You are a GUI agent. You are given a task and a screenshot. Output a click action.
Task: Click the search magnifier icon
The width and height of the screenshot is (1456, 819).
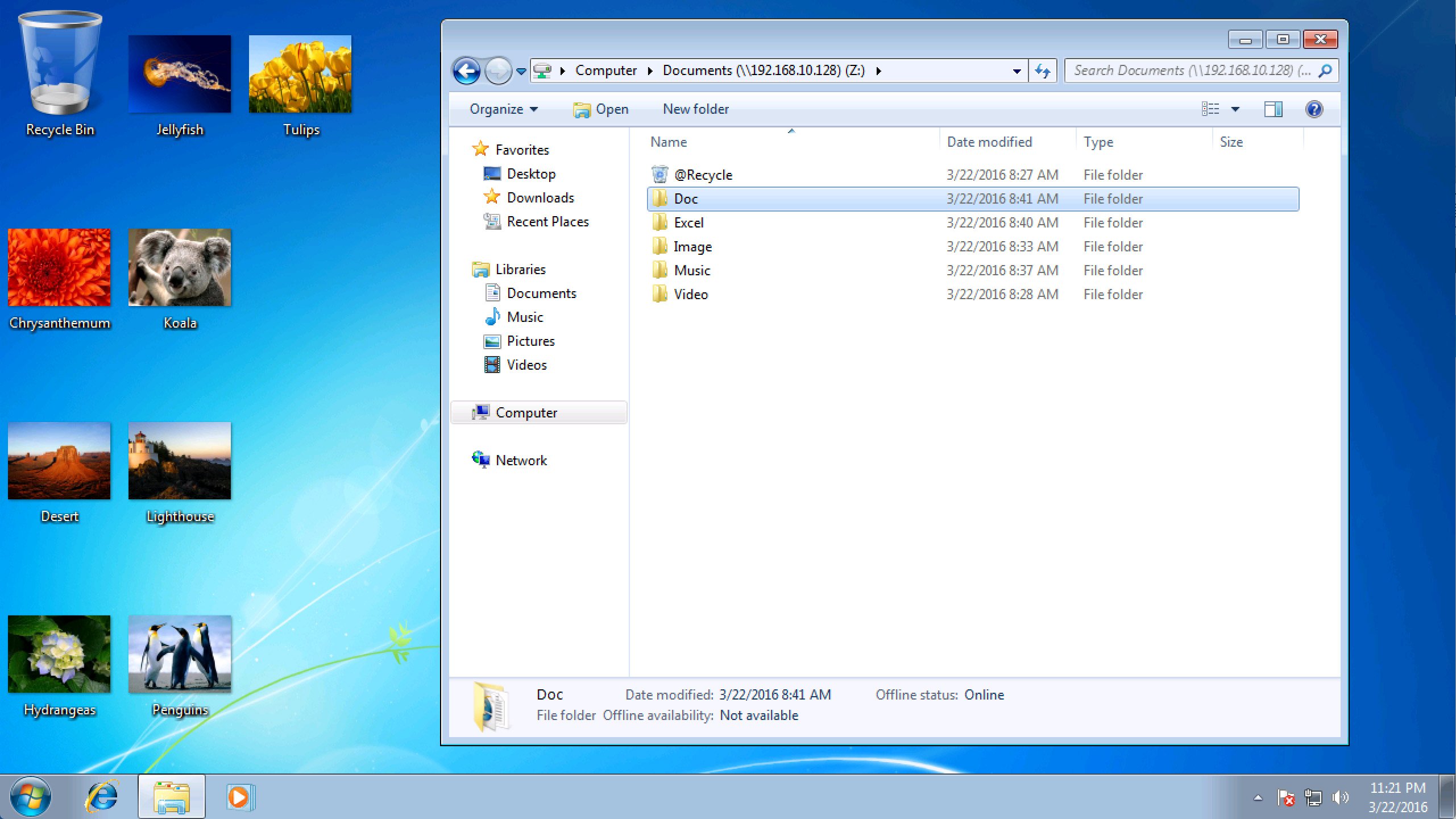1325,71
